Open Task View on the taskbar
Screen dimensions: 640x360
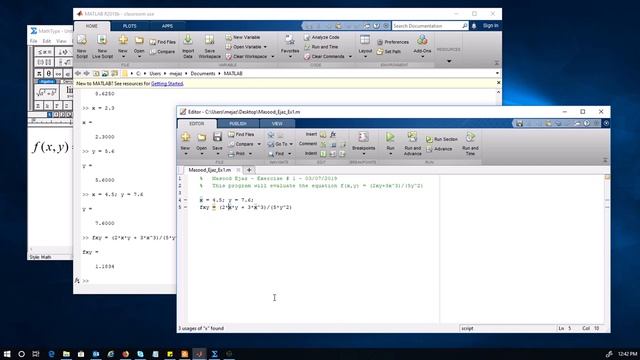pos(36,354)
